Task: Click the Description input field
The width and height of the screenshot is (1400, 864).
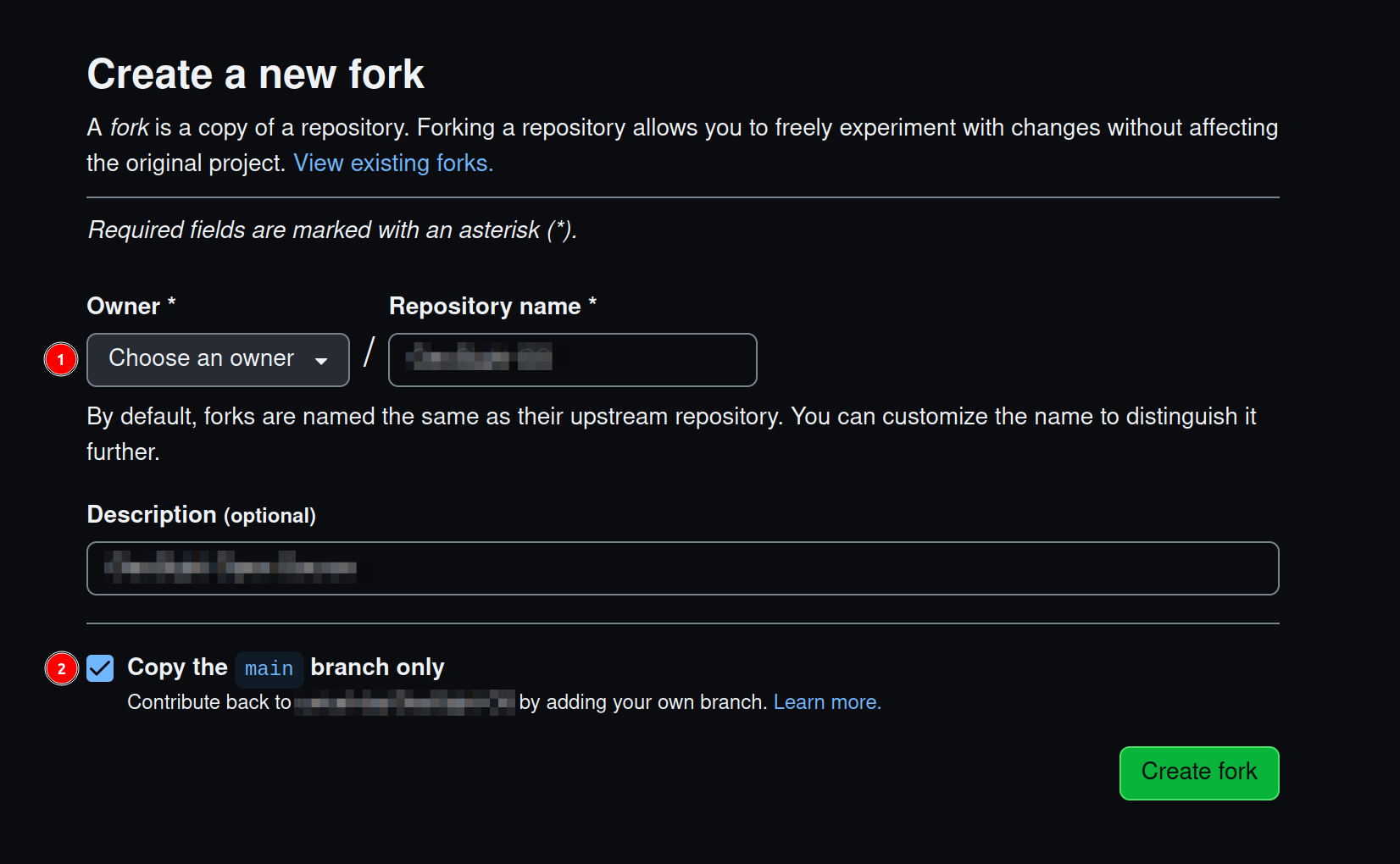Action: click(x=682, y=568)
